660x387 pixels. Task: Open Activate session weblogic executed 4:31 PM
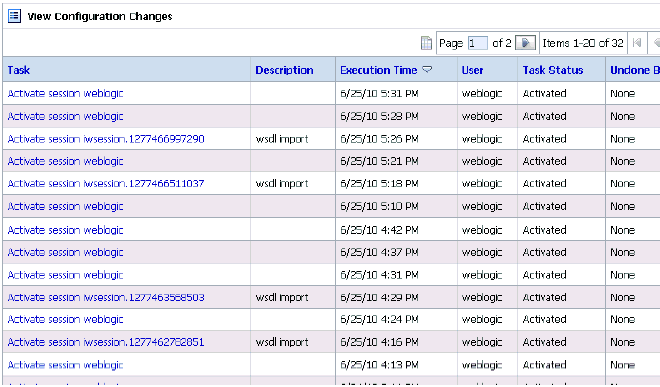65,275
